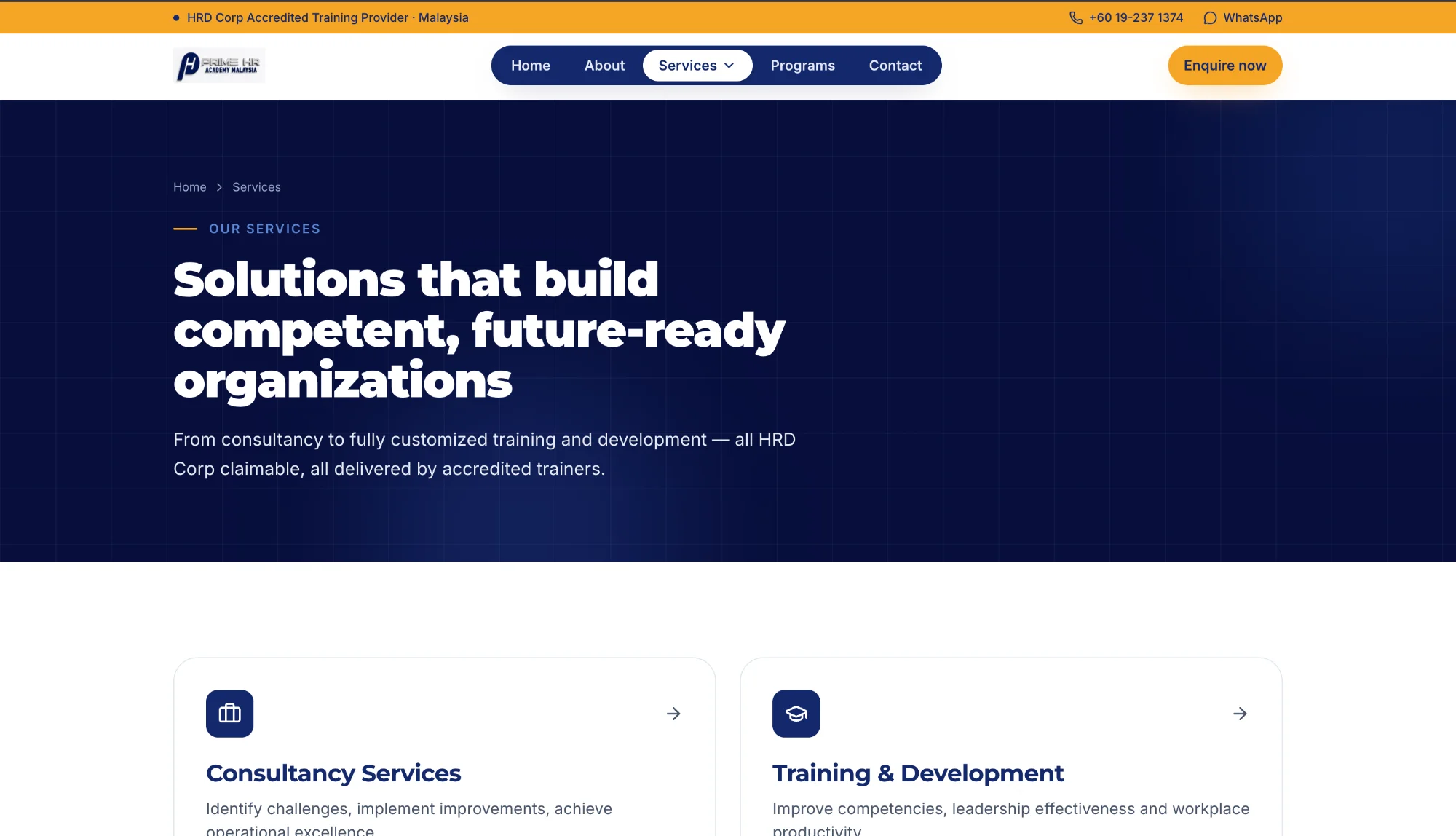Call the +60 19-237 1374 phone link
1456x836 pixels.
(1126, 17)
